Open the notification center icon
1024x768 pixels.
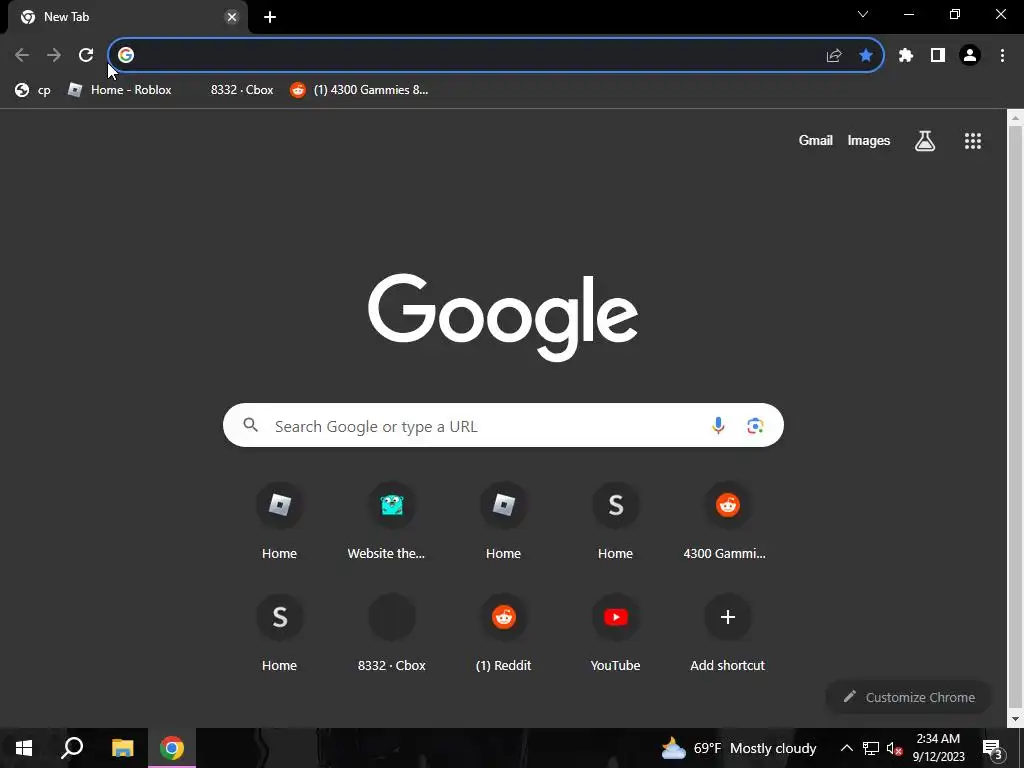coord(992,748)
